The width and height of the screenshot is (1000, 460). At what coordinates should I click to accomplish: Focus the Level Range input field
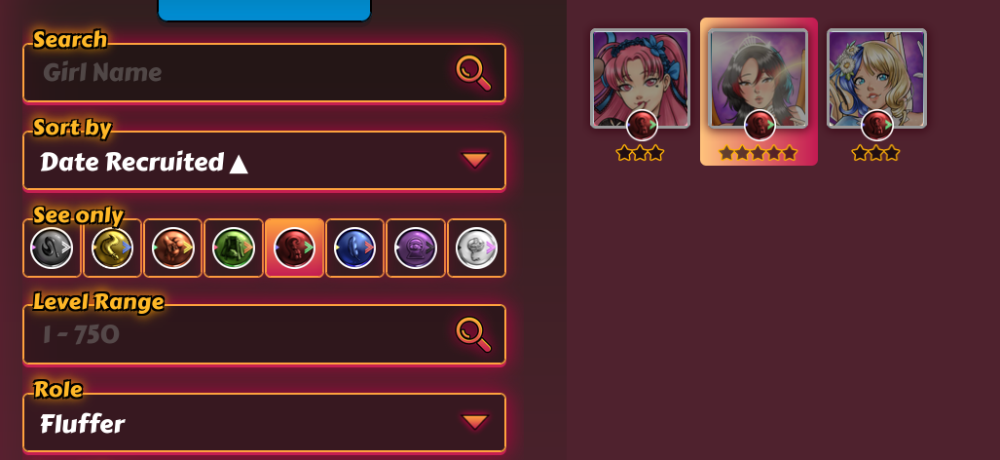[264, 334]
